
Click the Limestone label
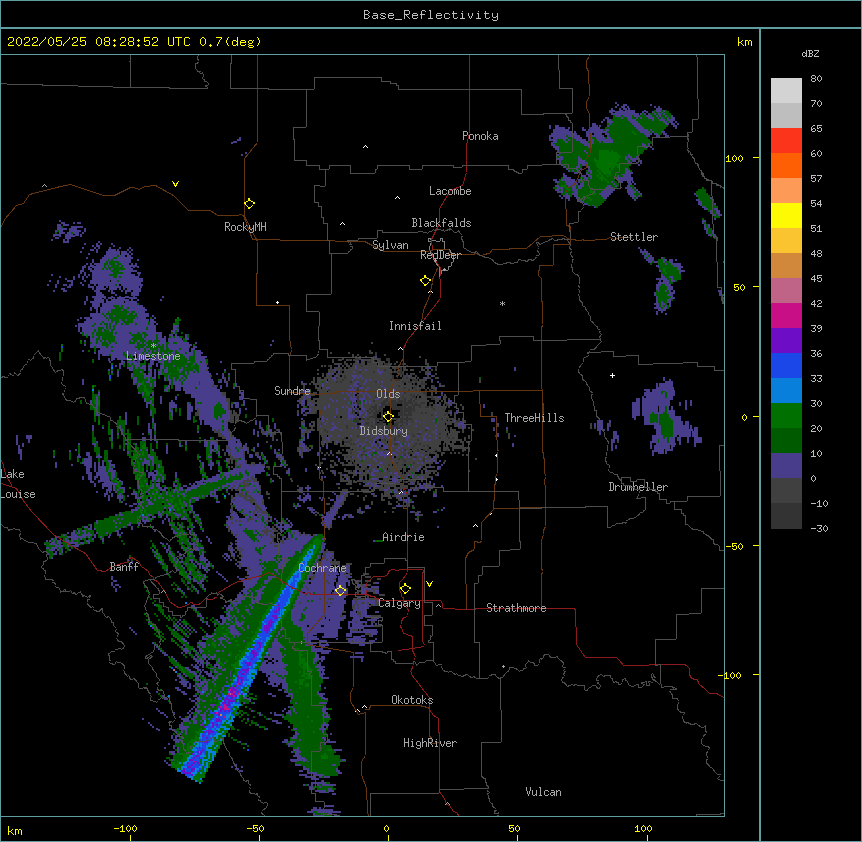[153, 356]
